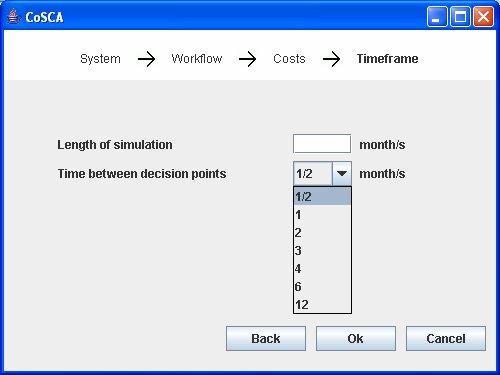Pick the 3 option in the list
The image size is (500, 375).
(322, 250)
